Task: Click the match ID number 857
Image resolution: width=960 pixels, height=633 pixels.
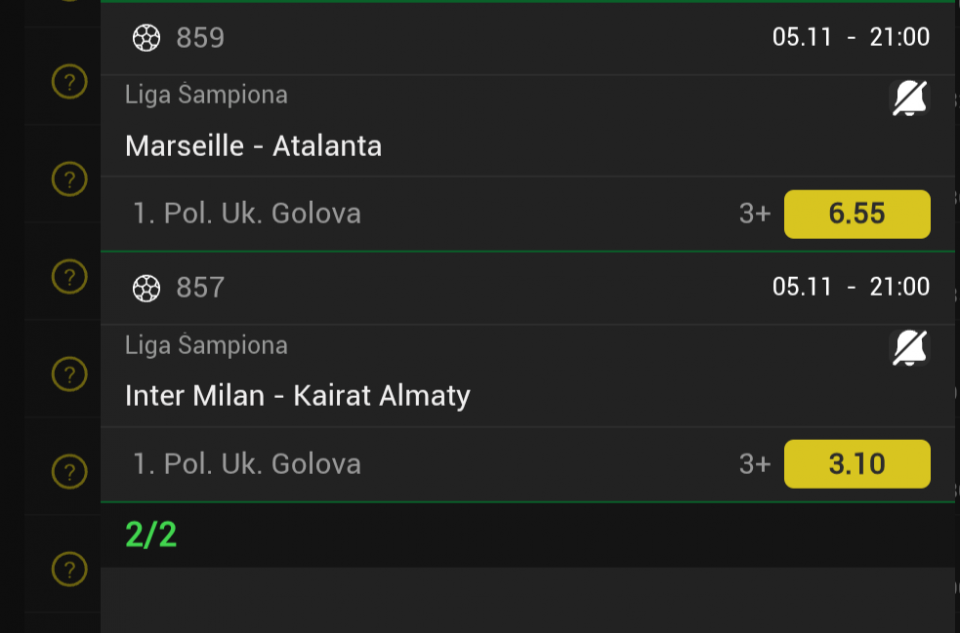Action: pos(200,288)
